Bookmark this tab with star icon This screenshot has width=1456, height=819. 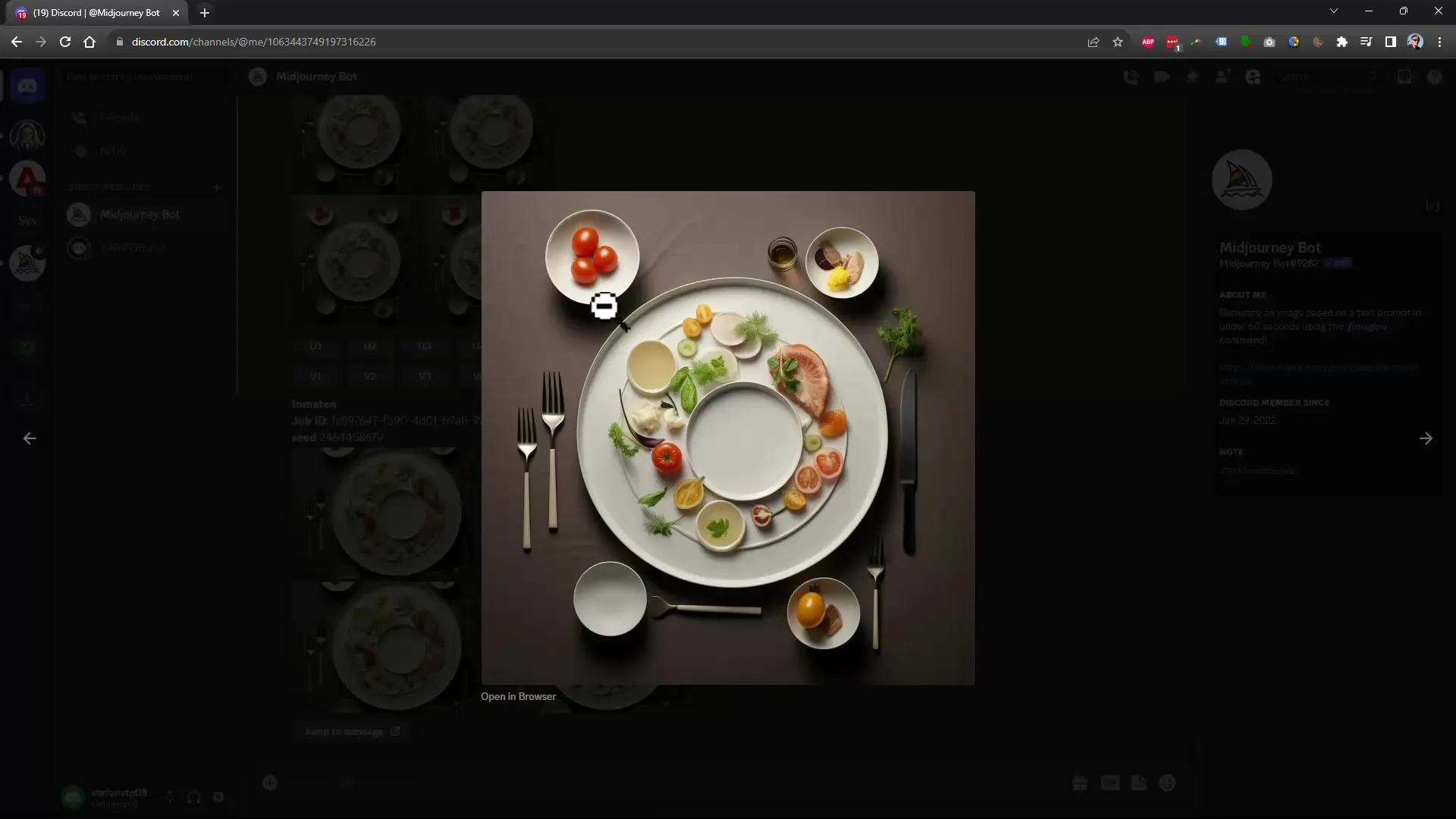(x=1118, y=42)
